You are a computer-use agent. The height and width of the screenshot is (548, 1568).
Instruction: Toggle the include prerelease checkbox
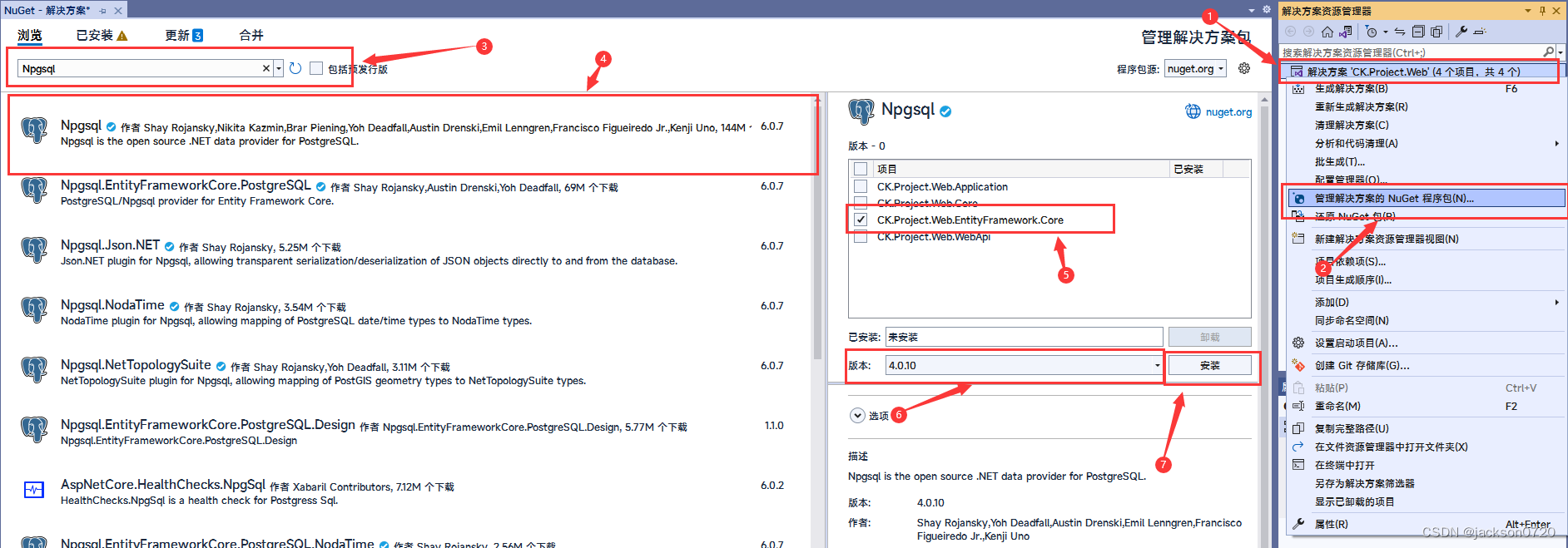pyautogui.click(x=316, y=68)
